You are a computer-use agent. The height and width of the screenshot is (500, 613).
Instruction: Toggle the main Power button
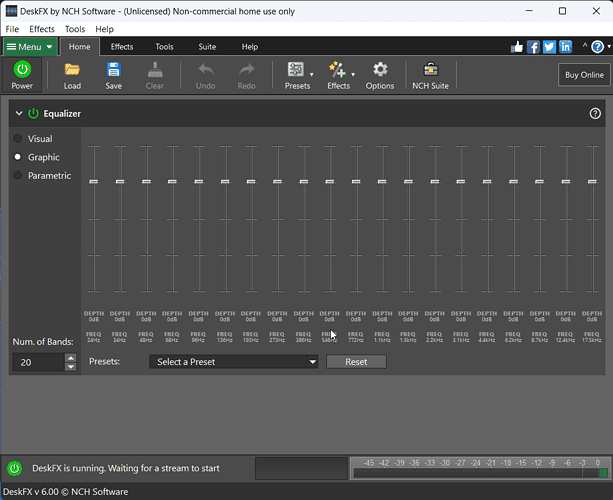click(22, 75)
